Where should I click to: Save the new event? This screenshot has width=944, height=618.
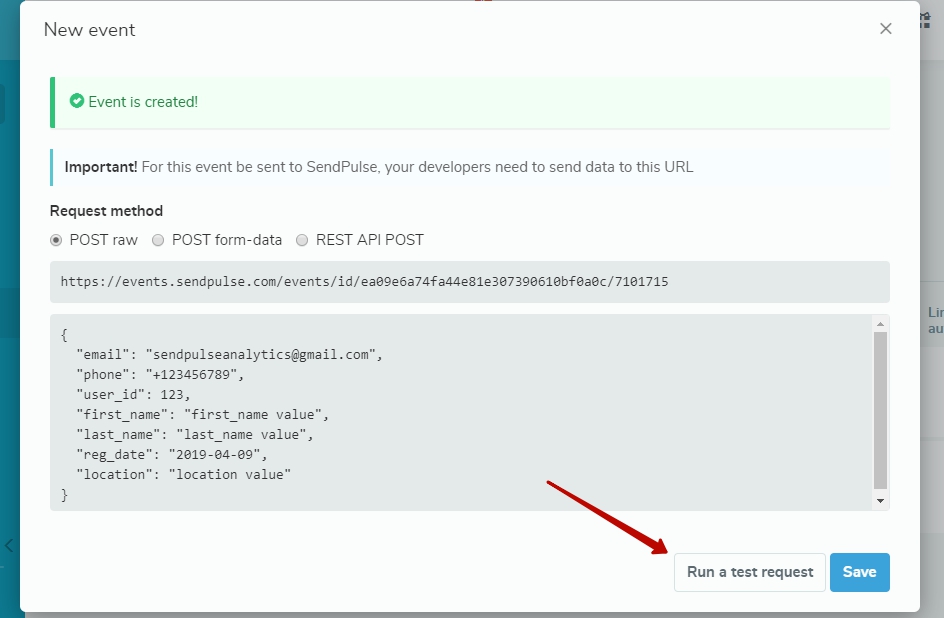click(x=859, y=572)
